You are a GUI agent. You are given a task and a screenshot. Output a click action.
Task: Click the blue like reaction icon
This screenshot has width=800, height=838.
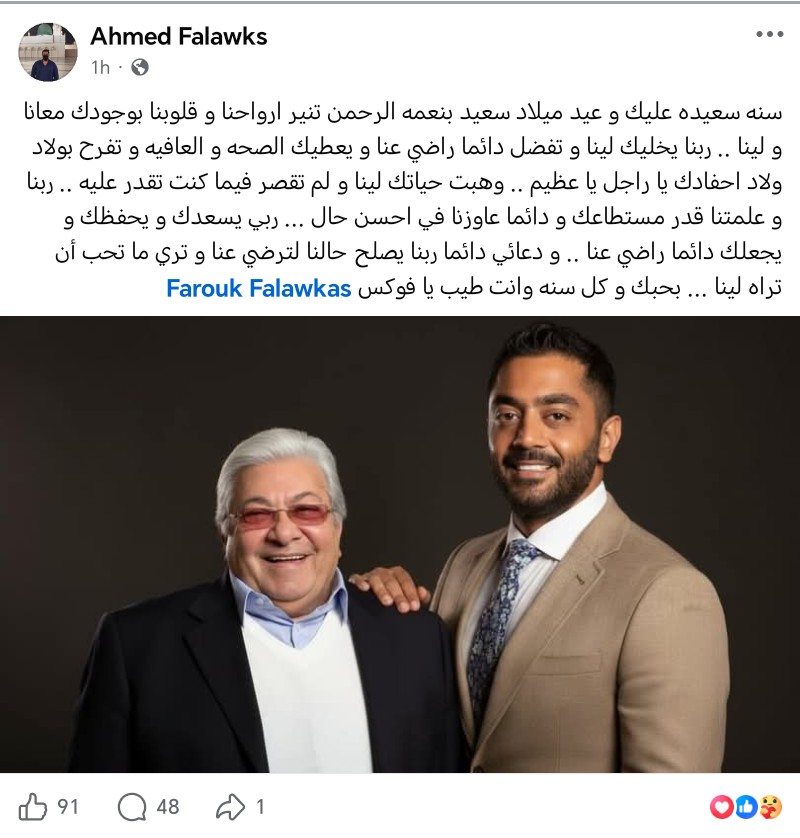coord(746,807)
